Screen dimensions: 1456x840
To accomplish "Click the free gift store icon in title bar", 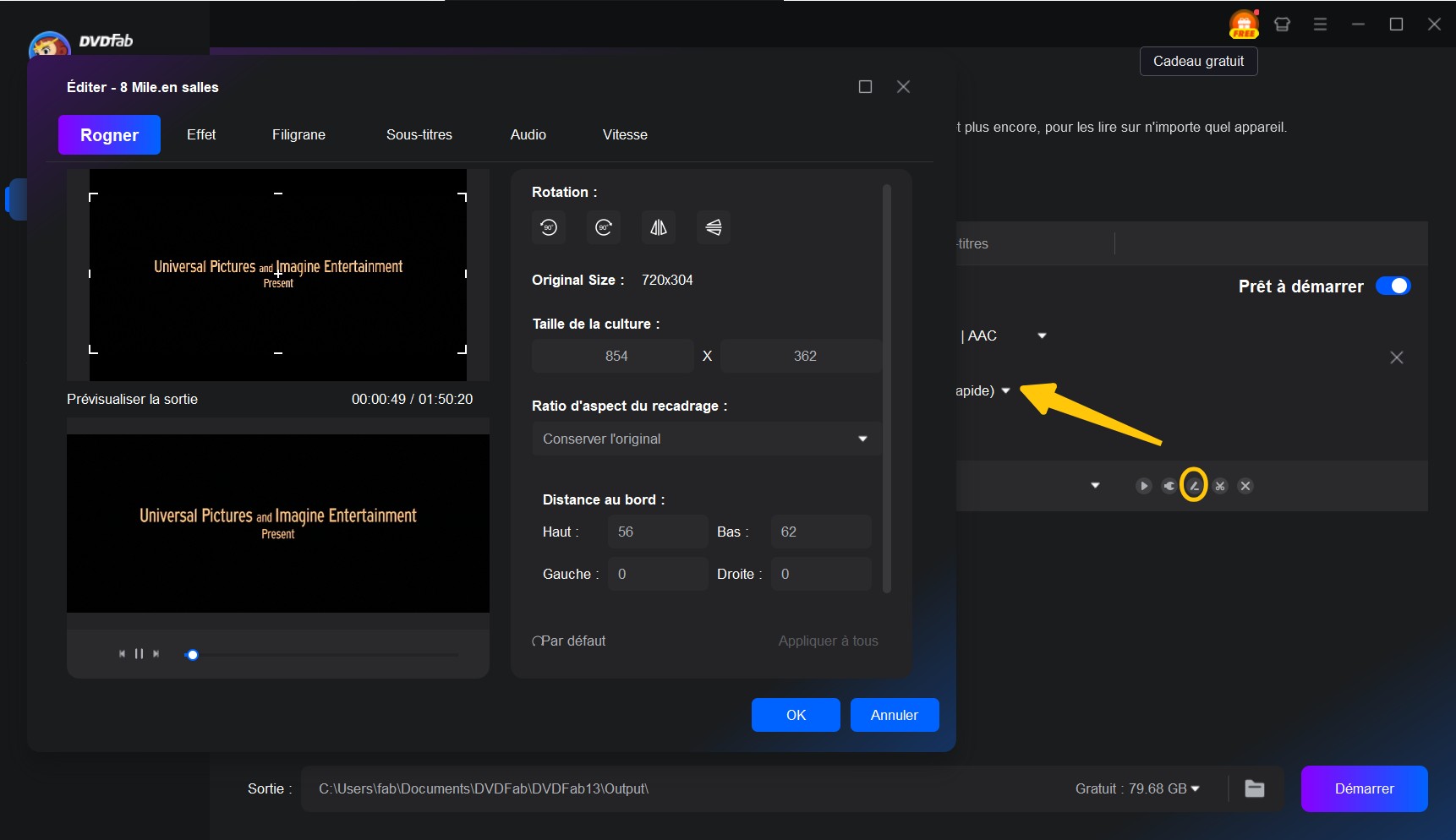I will [x=1244, y=24].
